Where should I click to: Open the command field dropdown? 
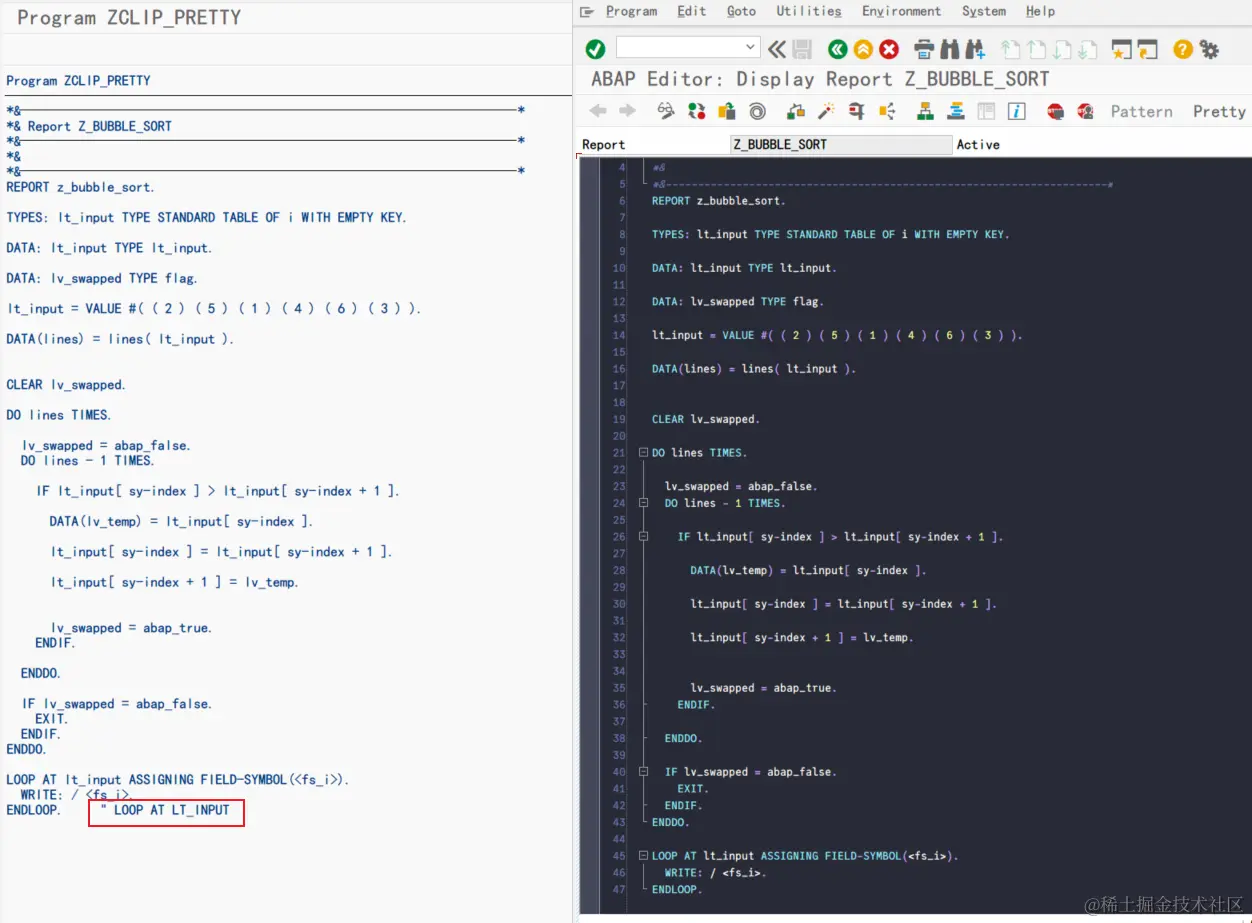pyautogui.click(x=752, y=48)
